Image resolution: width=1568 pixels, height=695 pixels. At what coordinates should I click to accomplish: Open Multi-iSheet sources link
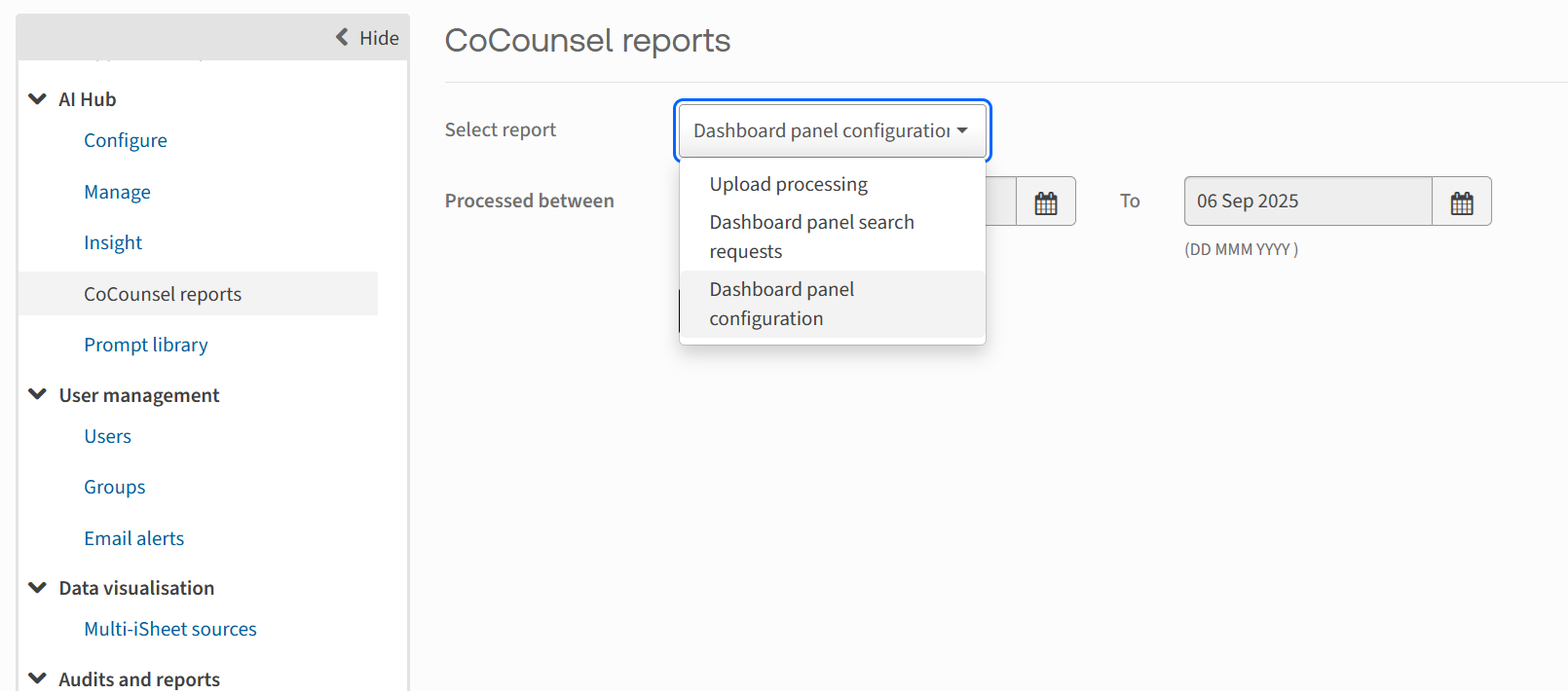[x=170, y=629]
